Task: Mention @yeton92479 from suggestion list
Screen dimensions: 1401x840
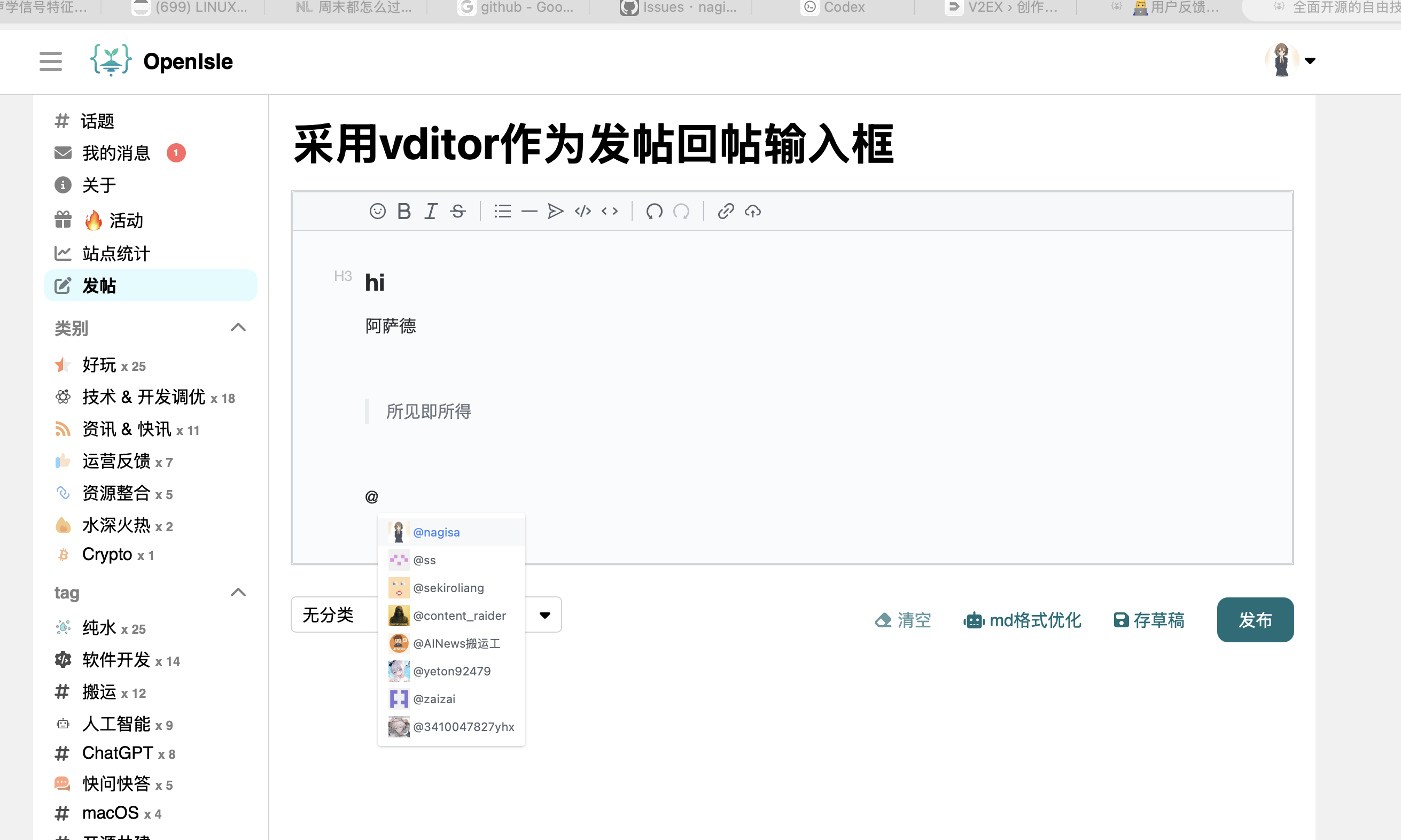Action: tap(451, 671)
